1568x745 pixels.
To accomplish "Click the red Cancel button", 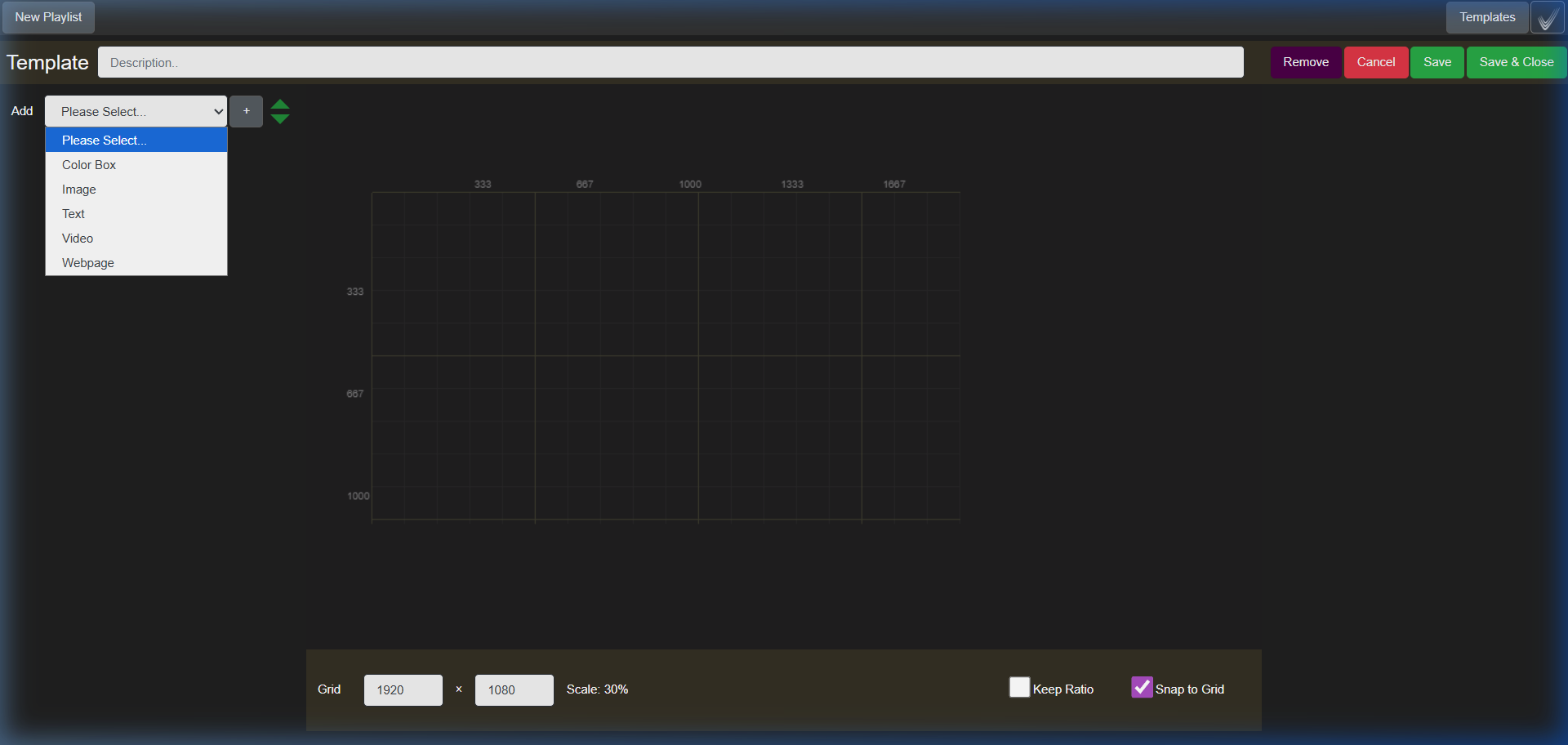I will tap(1376, 62).
